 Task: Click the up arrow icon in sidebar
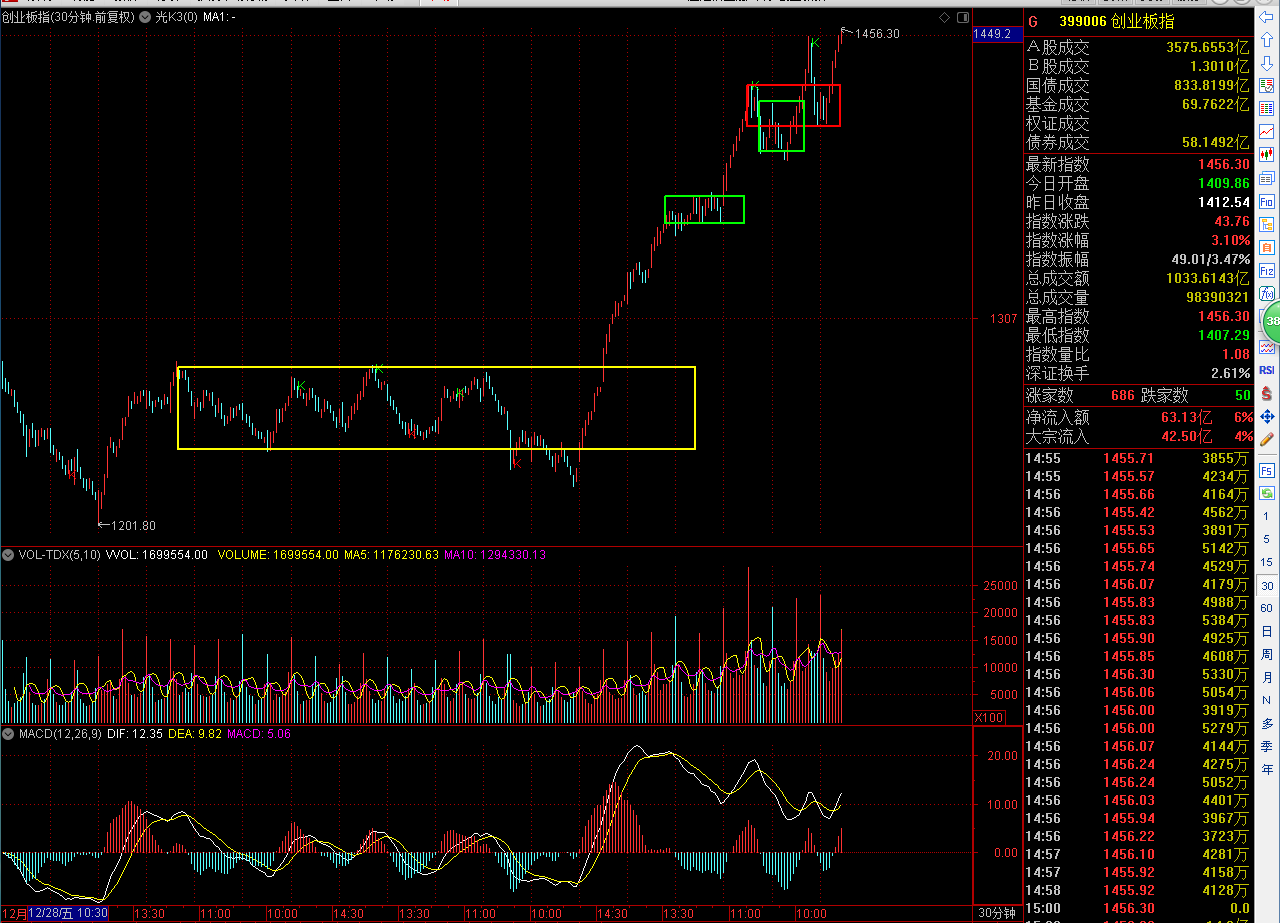1267,41
